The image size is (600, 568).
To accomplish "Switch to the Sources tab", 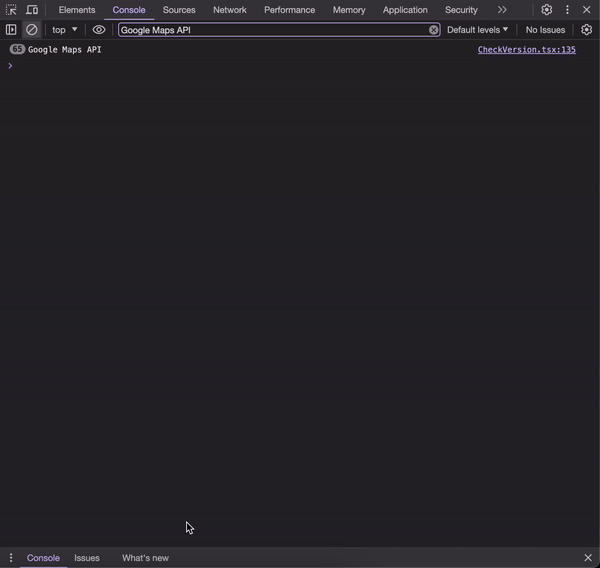I will pos(179,10).
